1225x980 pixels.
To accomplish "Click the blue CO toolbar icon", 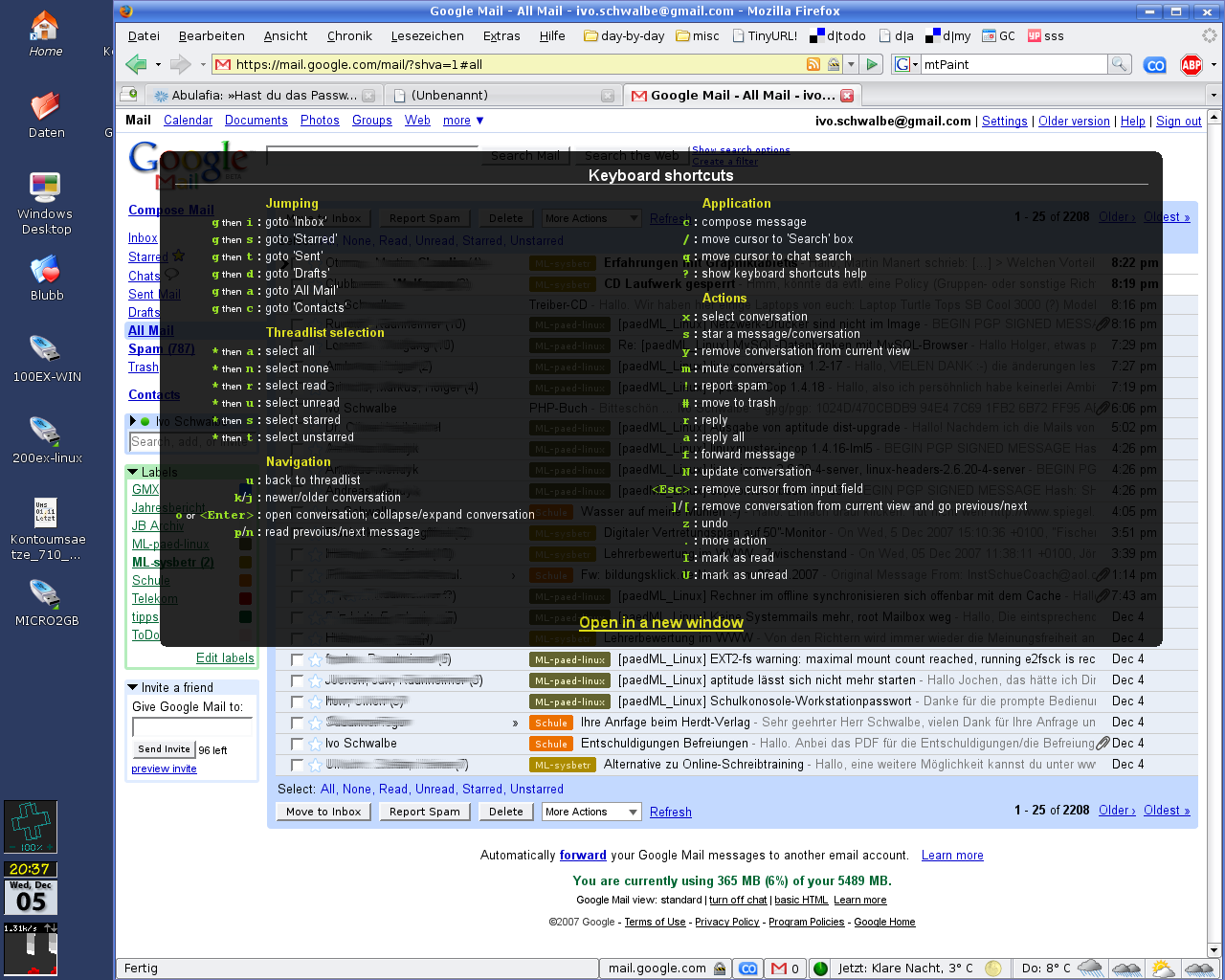I will tap(1155, 65).
